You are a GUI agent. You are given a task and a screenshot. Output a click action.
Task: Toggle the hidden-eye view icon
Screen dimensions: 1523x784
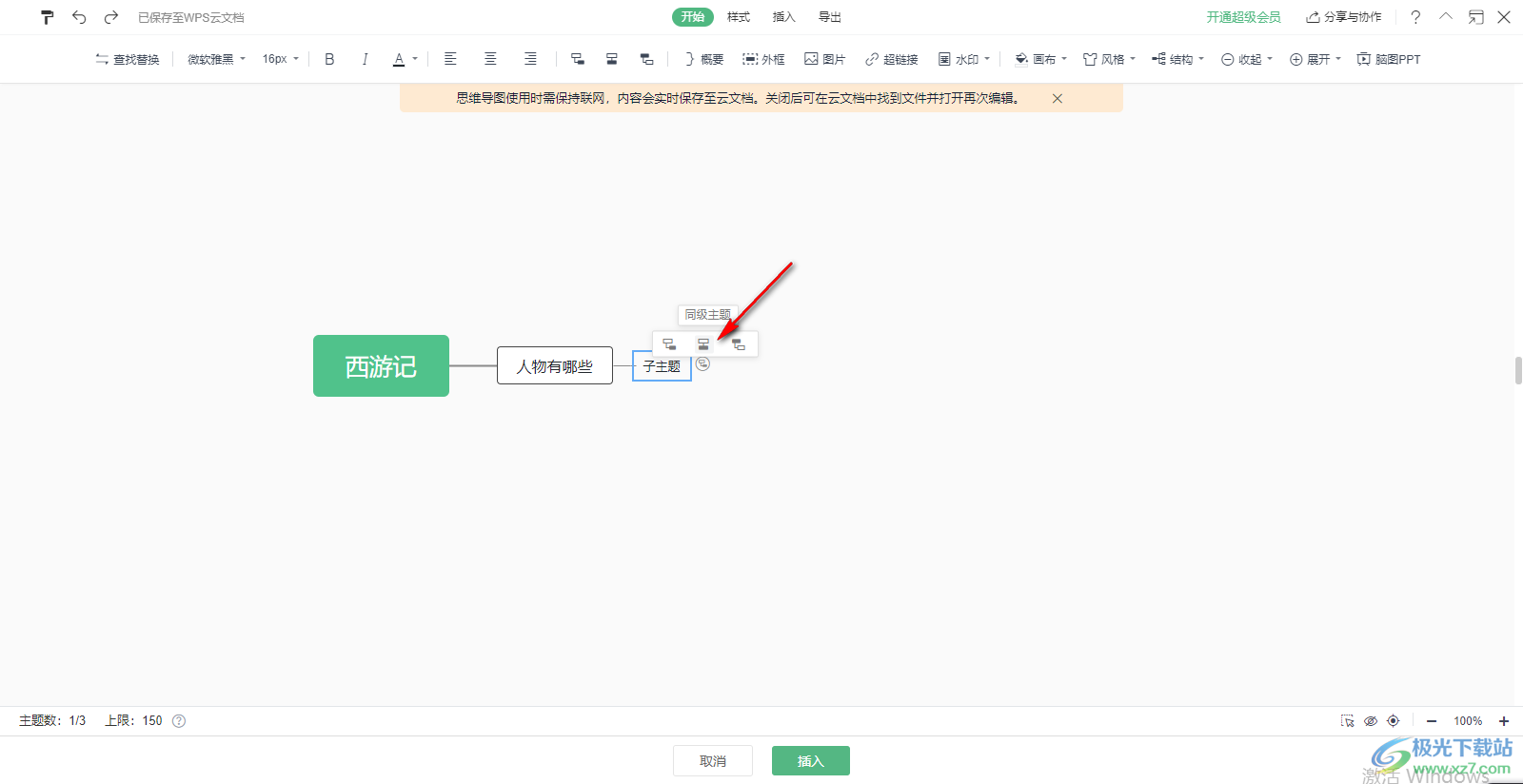tap(1371, 721)
